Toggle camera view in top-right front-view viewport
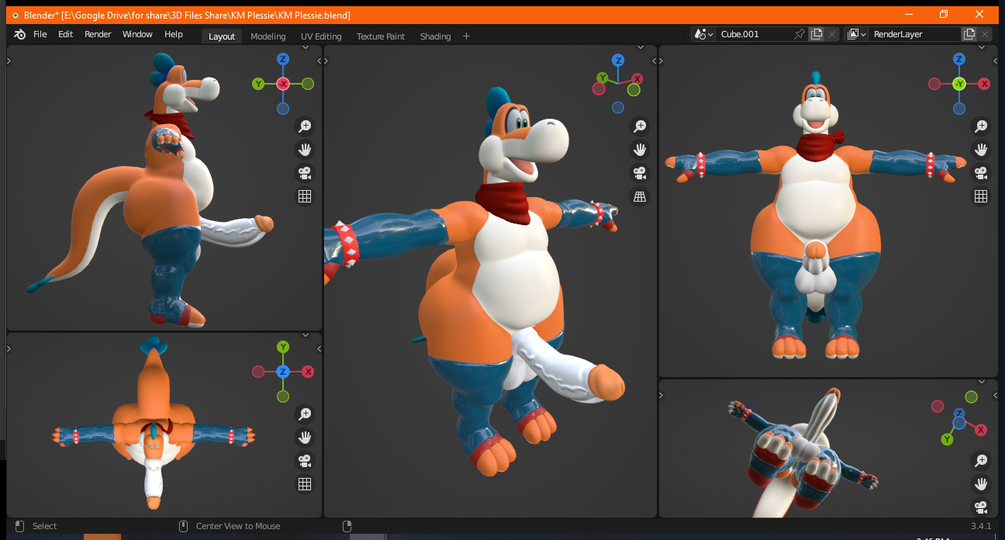The height and width of the screenshot is (540, 1005). tap(981, 173)
